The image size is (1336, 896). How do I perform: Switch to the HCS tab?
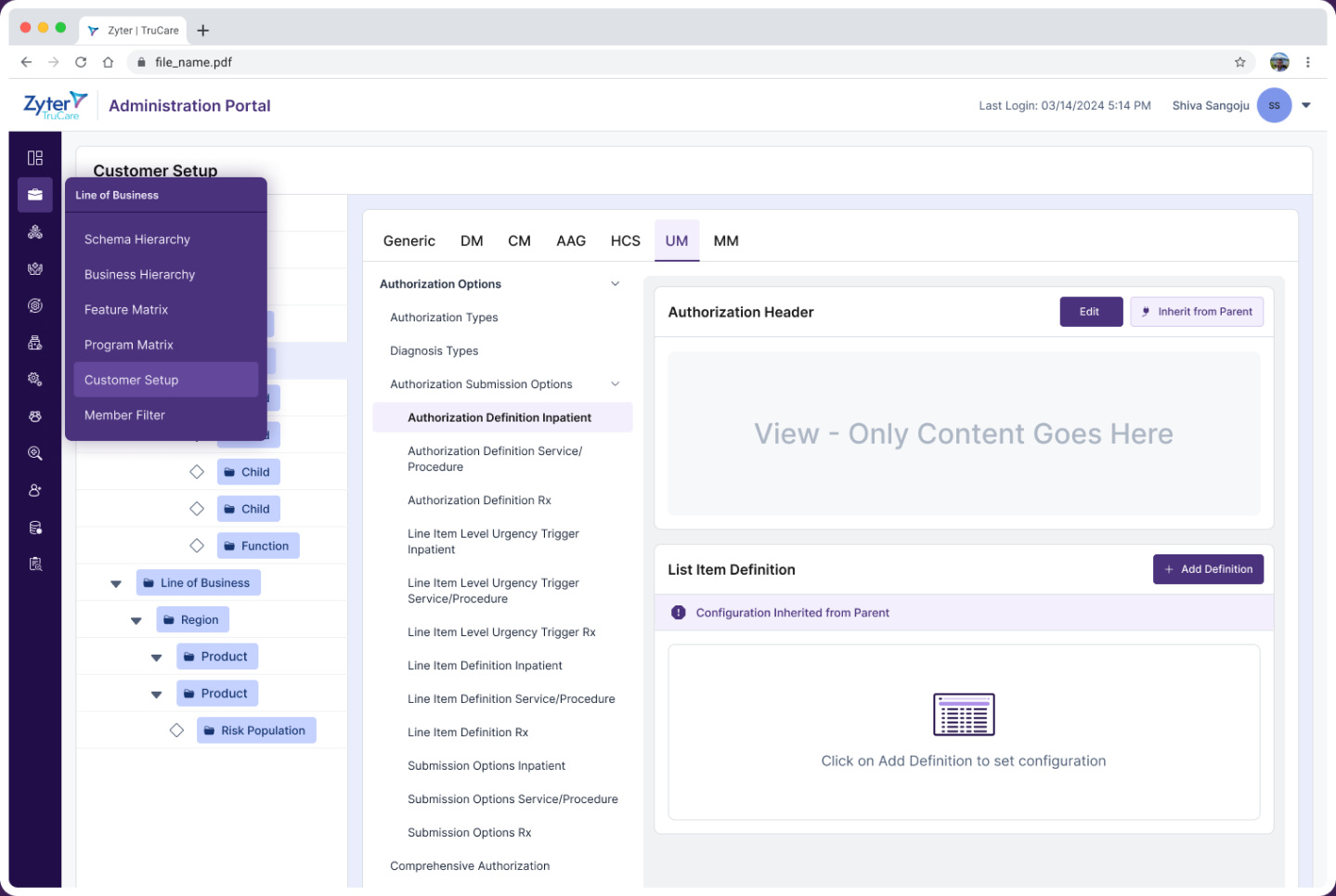coord(625,241)
